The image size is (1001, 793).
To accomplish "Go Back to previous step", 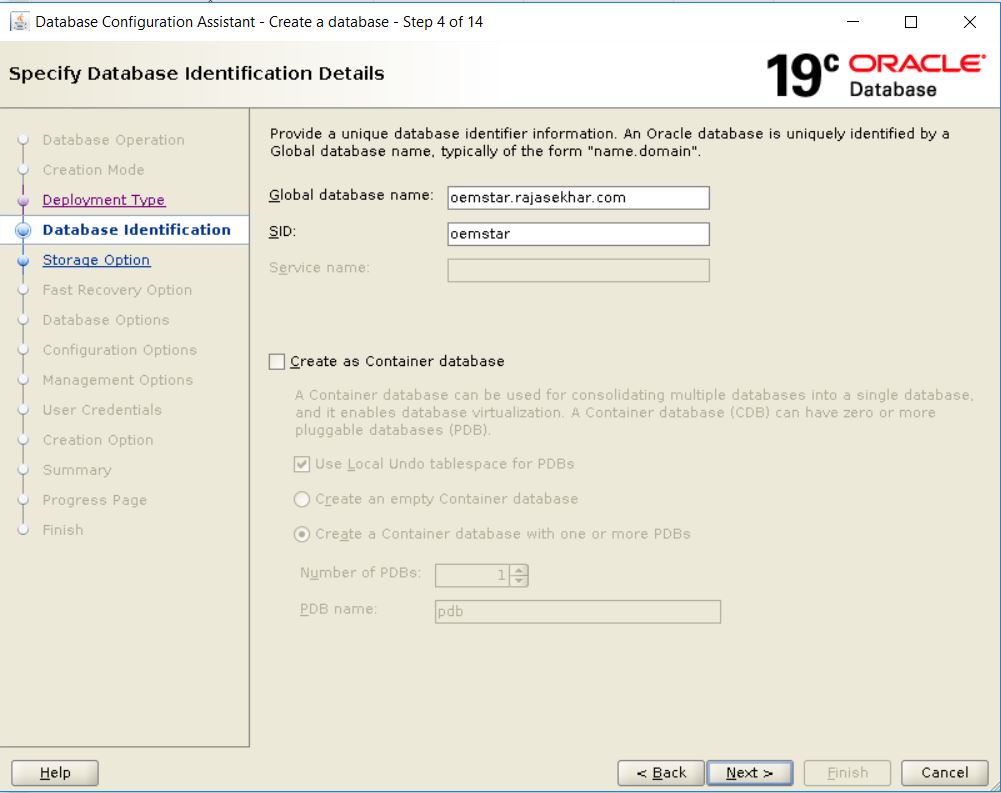I will point(659,773).
